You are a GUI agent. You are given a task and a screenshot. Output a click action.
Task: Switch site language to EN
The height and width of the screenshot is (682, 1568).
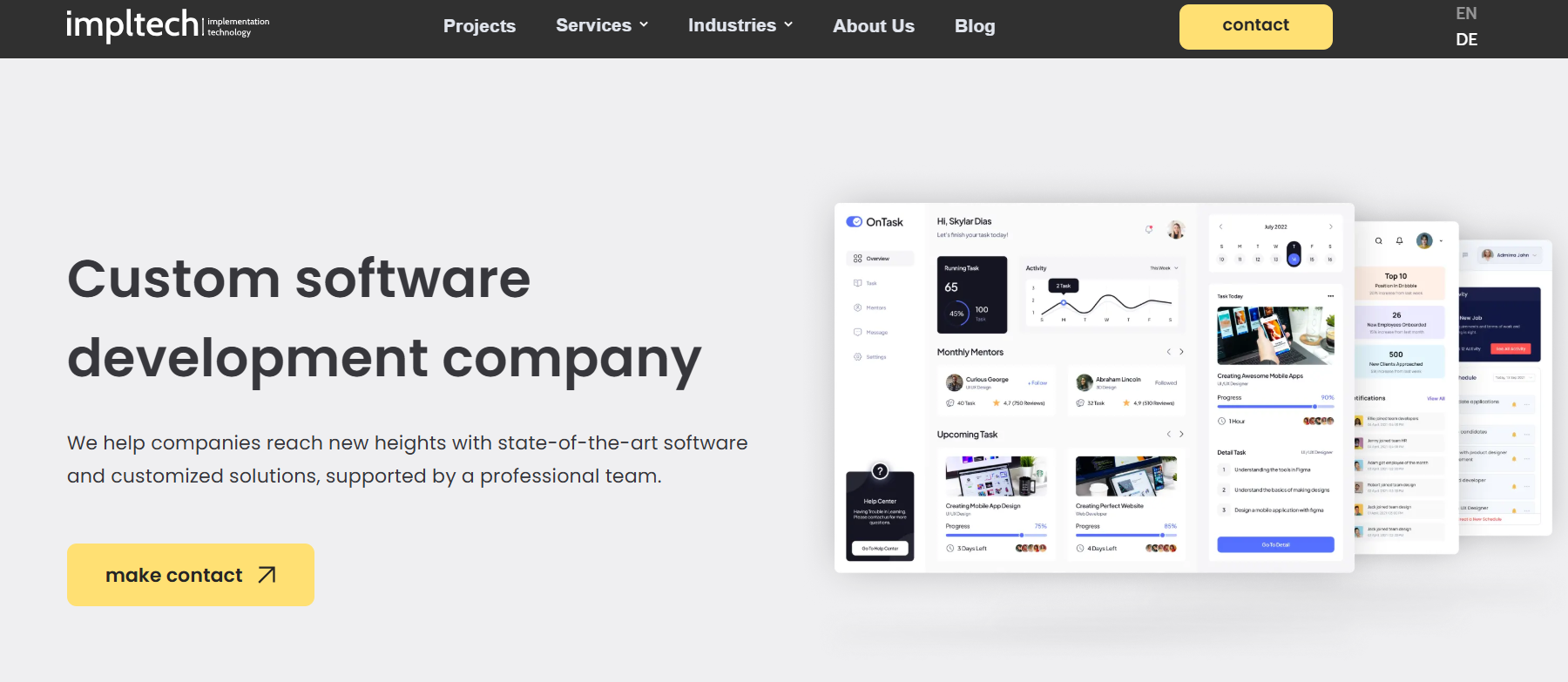(1466, 14)
